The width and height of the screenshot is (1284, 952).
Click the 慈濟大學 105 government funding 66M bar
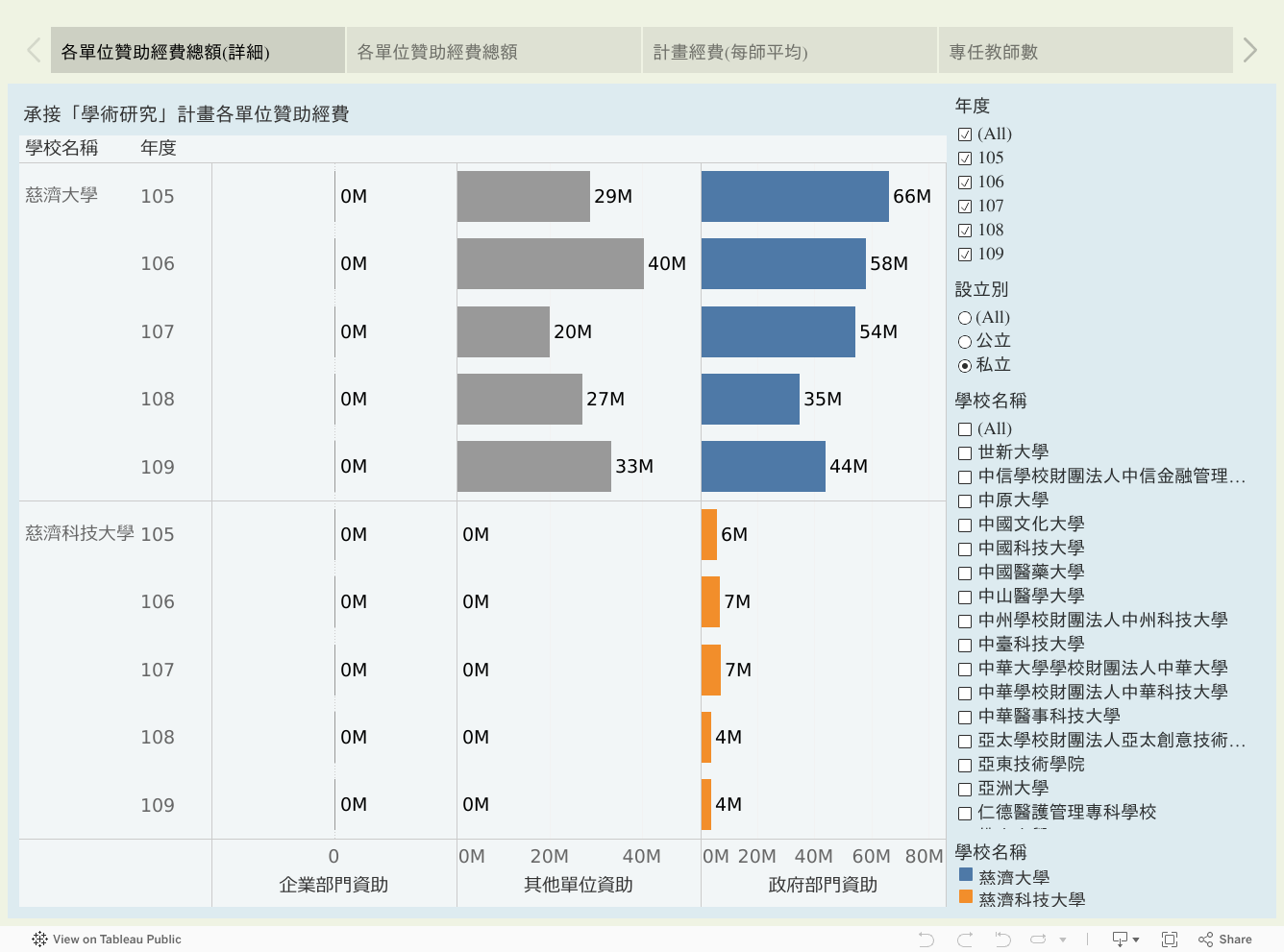pyautogui.click(x=795, y=196)
